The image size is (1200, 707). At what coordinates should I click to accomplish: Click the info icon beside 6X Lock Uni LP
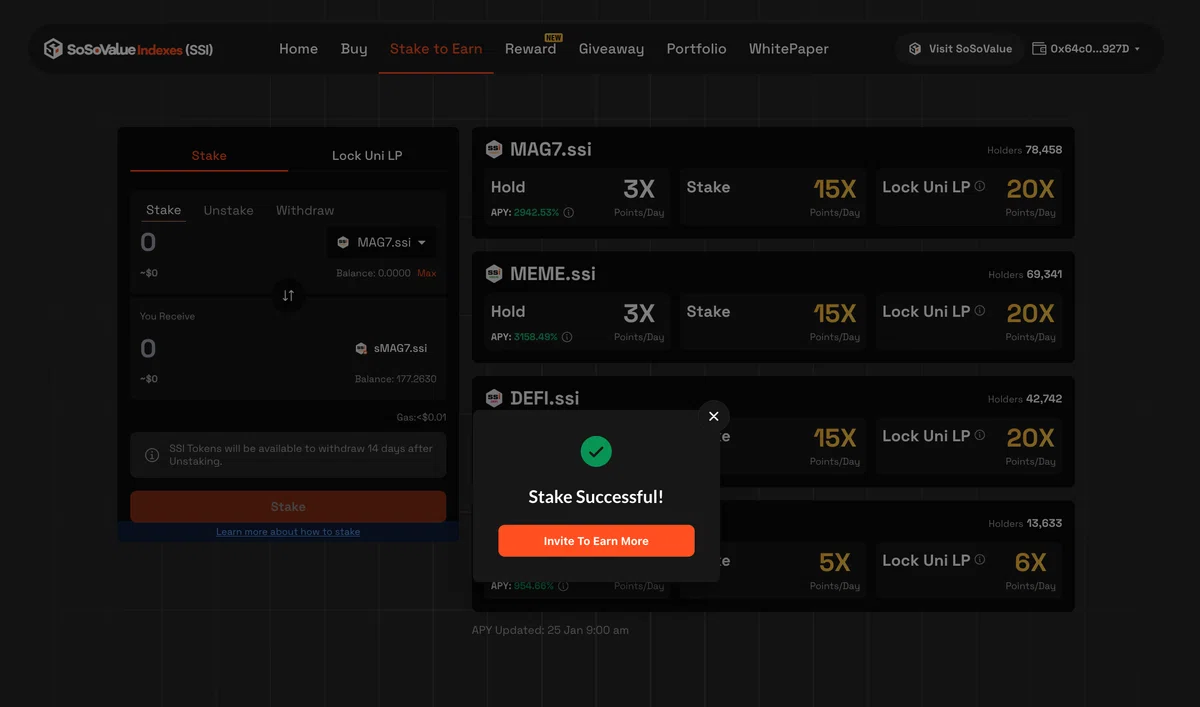980,560
